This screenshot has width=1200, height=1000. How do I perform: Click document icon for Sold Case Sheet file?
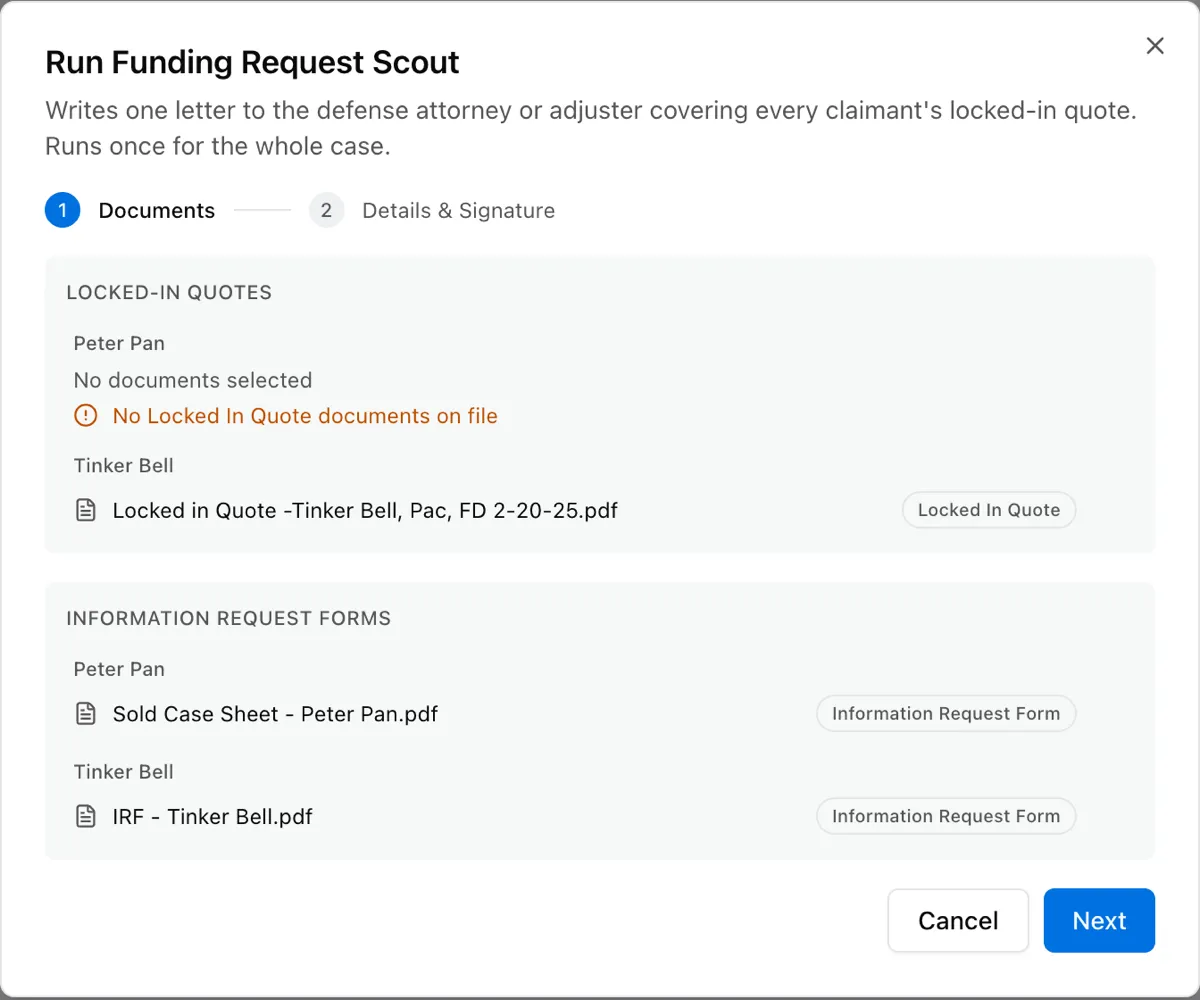pyautogui.click(x=87, y=714)
